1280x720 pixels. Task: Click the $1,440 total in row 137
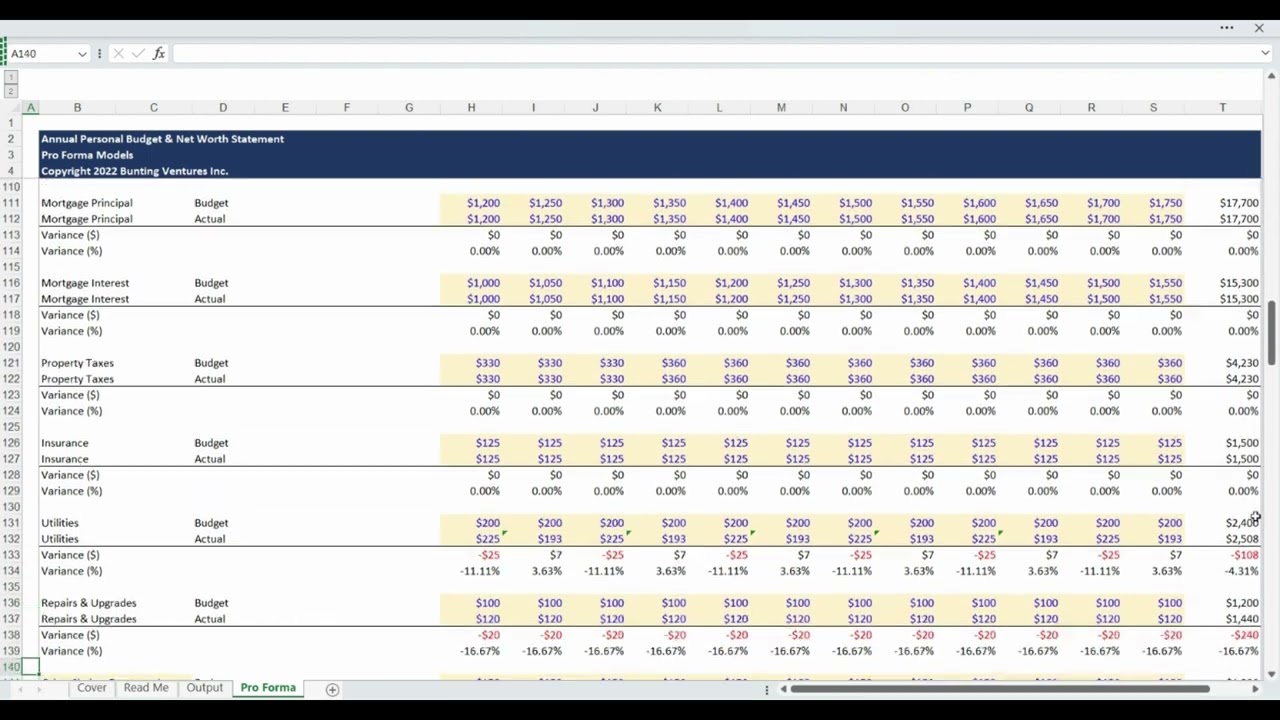pos(1242,619)
